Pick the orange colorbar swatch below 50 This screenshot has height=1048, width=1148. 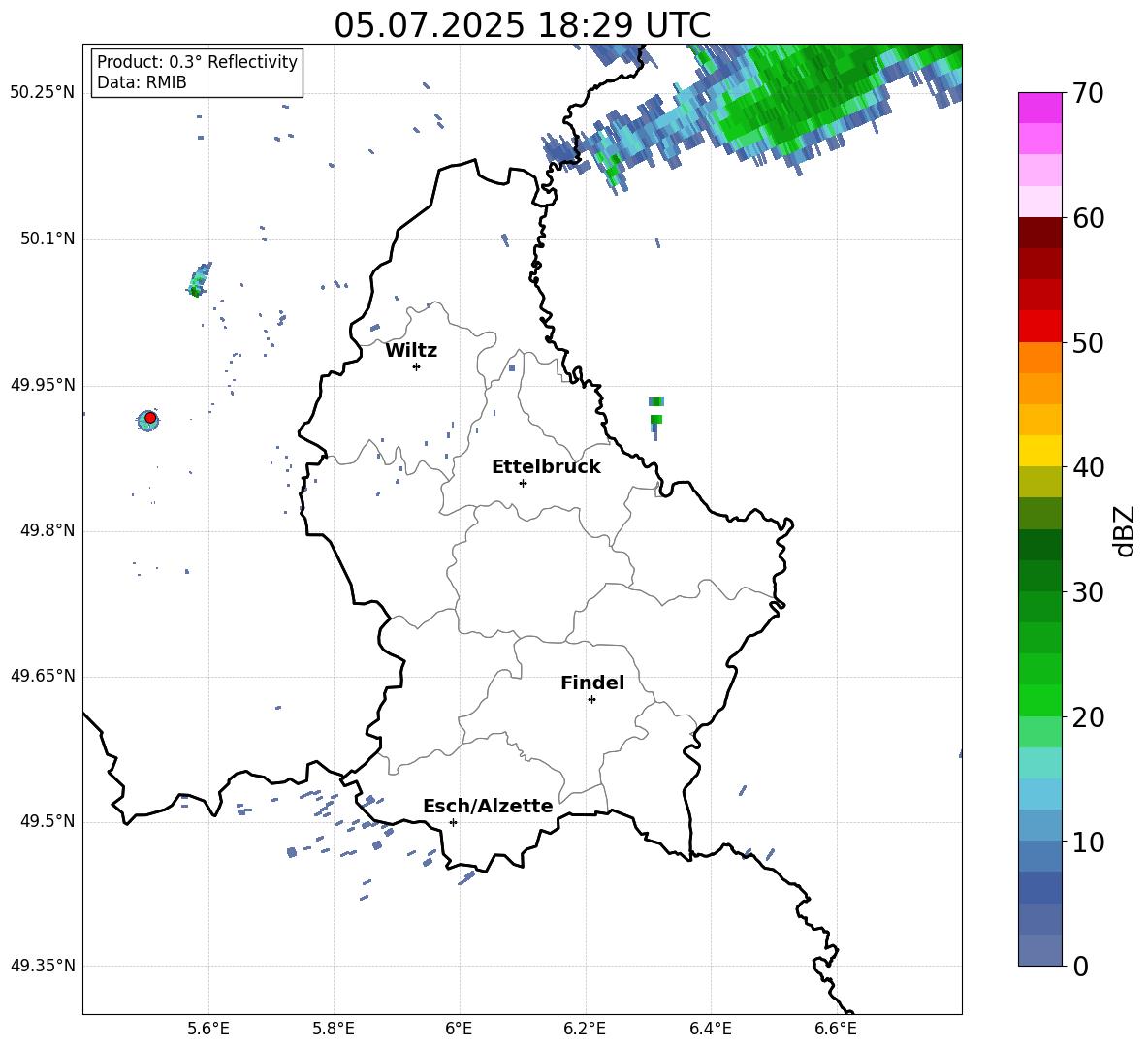pyautogui.click(x=1039, y=357)
